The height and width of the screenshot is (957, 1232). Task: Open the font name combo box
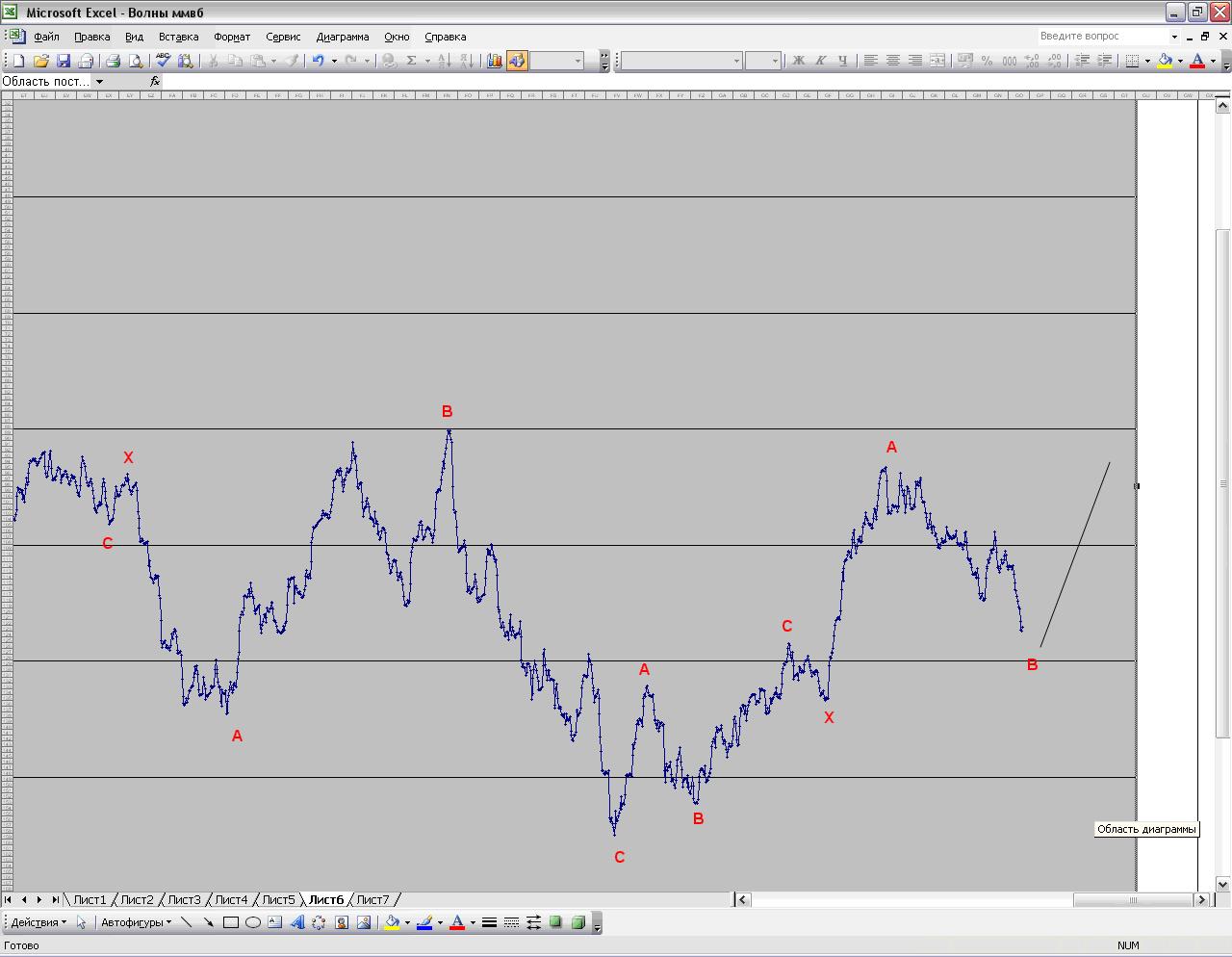point(681,61)
